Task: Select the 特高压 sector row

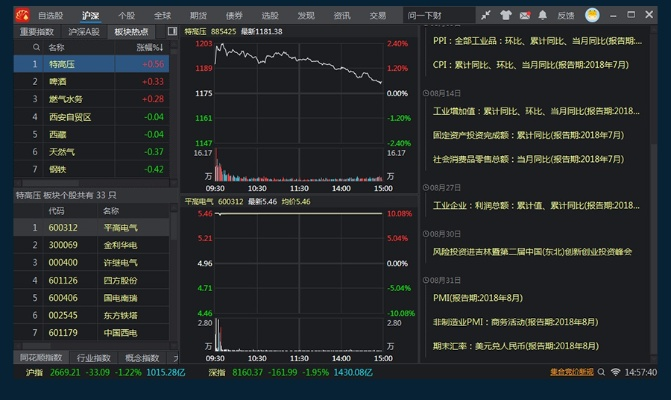Action: [x=92, y=64]
